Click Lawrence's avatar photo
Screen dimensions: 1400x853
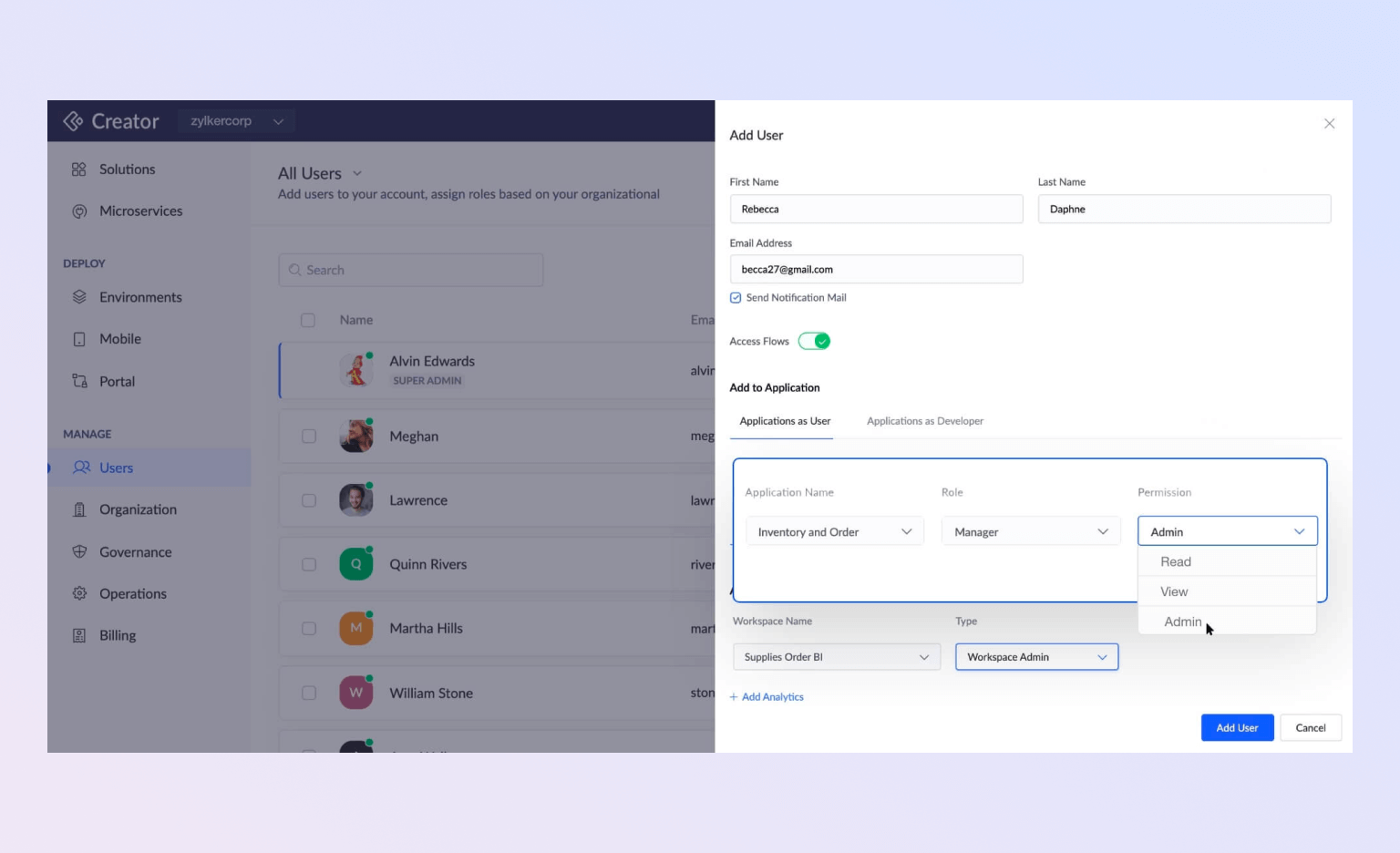tap(356, 500)
